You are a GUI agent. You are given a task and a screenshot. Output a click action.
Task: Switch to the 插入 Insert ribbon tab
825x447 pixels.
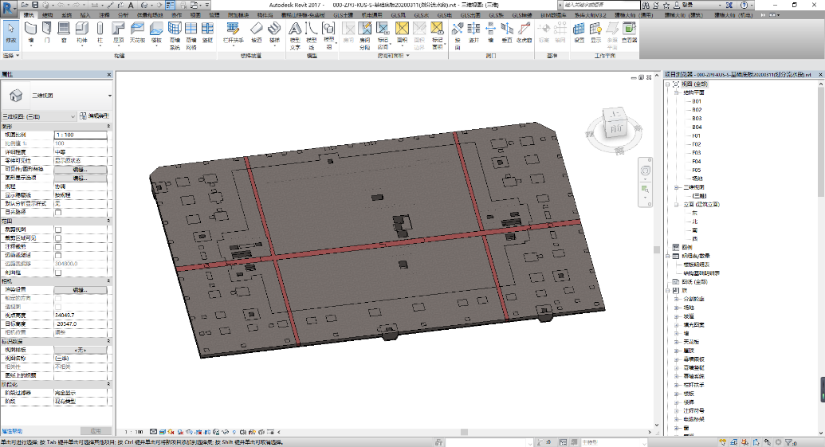85,15
